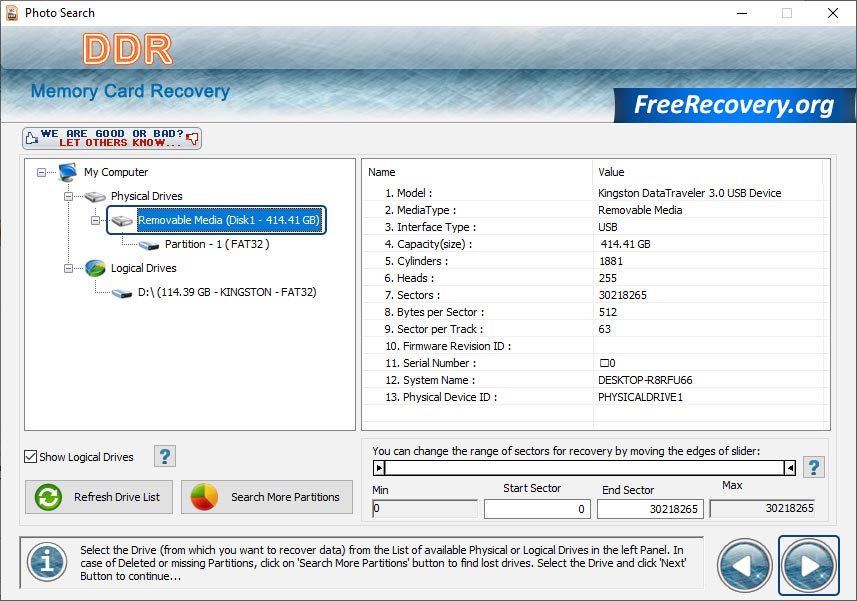Click the '7. Sectors :' row name
The image size is (857, 601).
pyautogui.click(x=412, y=295)
